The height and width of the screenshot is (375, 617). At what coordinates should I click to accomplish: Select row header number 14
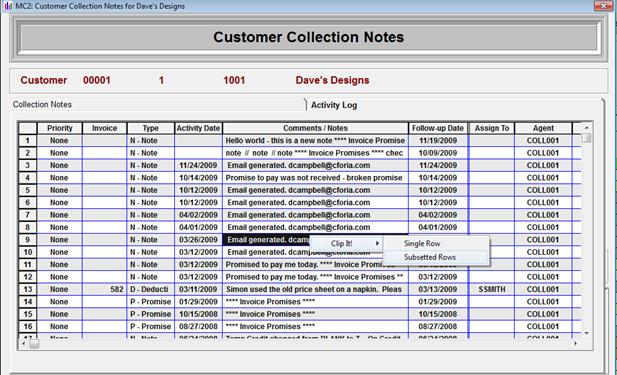tap(28, 302)
